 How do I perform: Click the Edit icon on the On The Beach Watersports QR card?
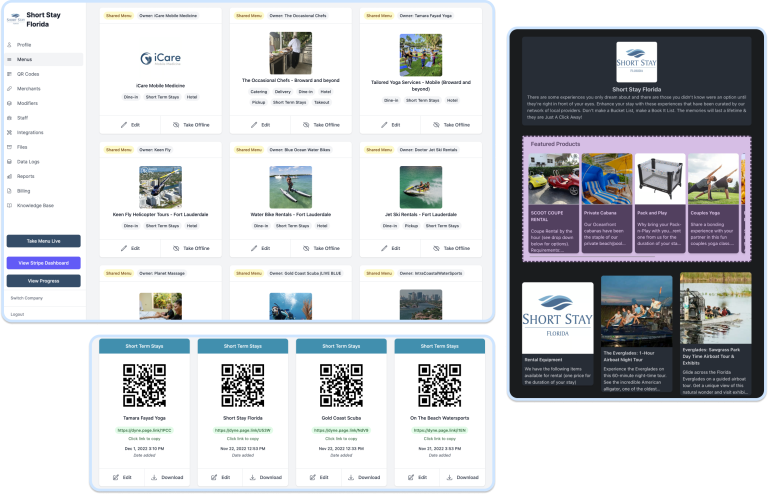tap(411, 477)
